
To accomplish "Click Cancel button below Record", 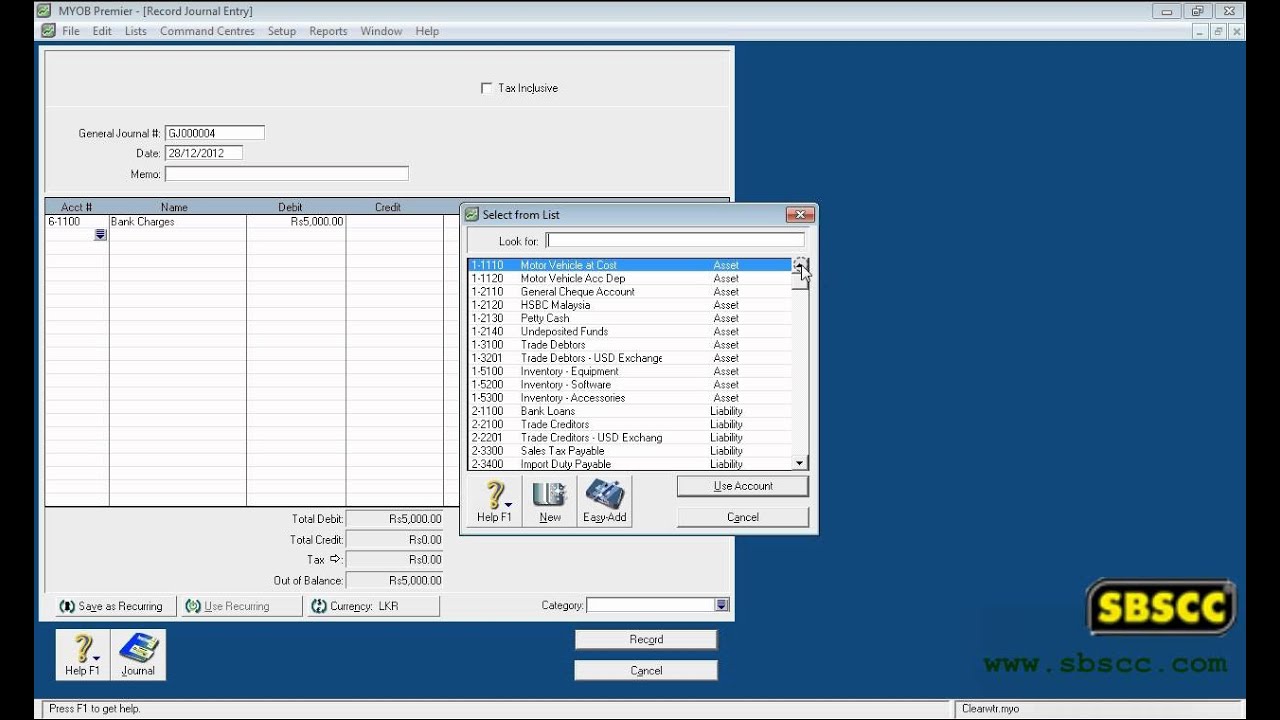I will [646, 670].
